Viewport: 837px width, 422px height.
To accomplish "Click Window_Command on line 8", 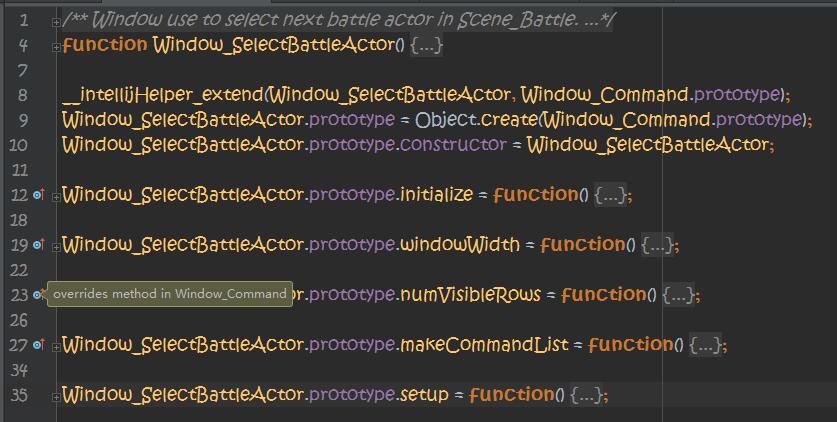I will [604, 95].
